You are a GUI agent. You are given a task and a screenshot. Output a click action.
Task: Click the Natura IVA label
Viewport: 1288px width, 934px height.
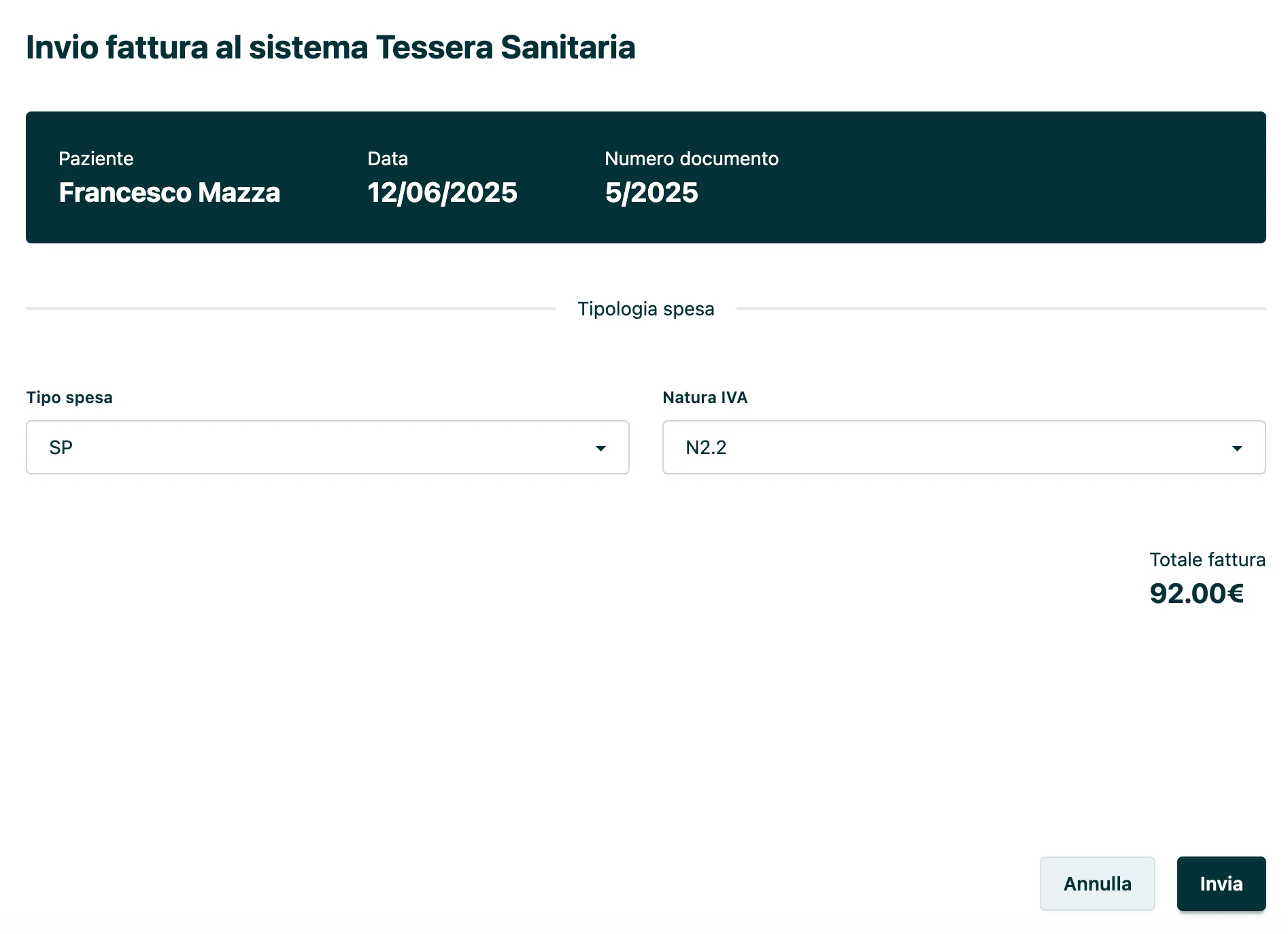point(705,398)
